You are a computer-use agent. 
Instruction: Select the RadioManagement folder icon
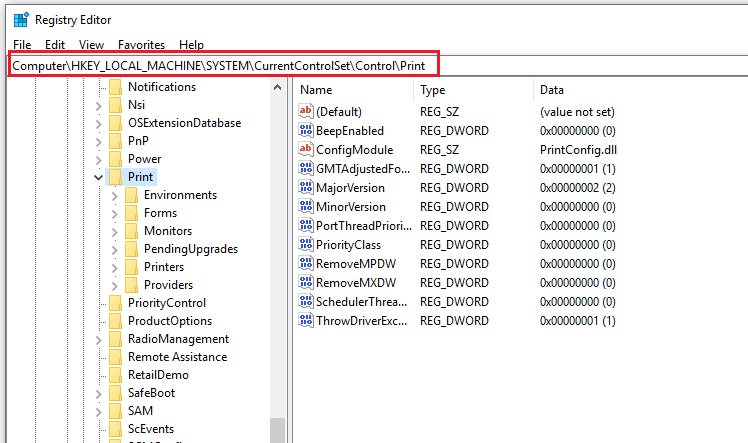pyautogui.click(x=115, y=339)
